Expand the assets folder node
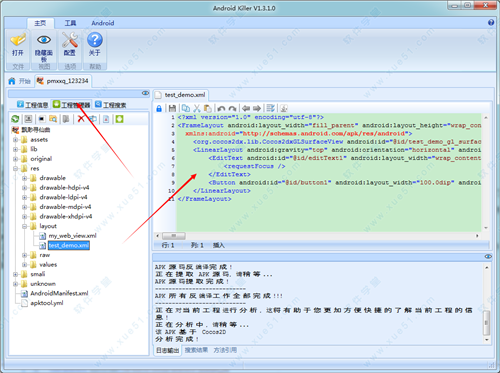The height and width of the screenshot is (373, 500). [x=15, y=140]
